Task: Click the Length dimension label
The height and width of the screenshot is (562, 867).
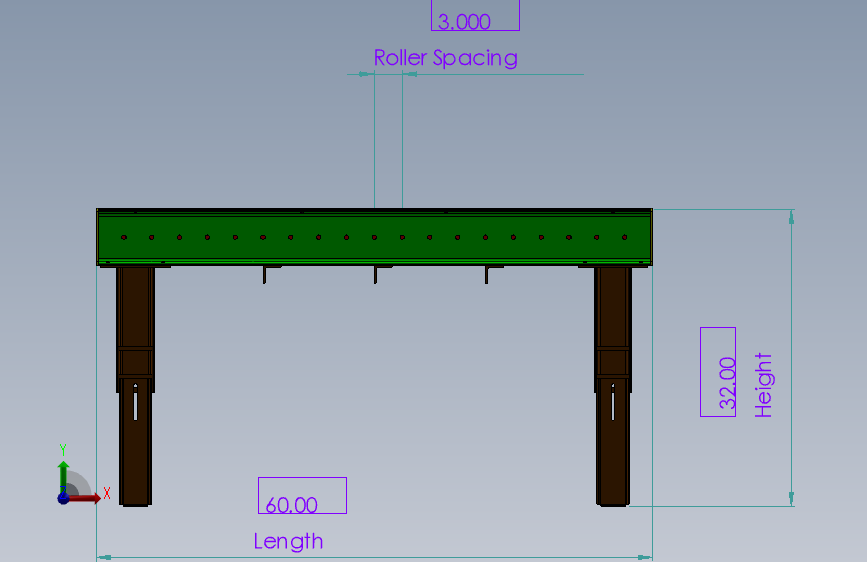Action: coord(288,542)
